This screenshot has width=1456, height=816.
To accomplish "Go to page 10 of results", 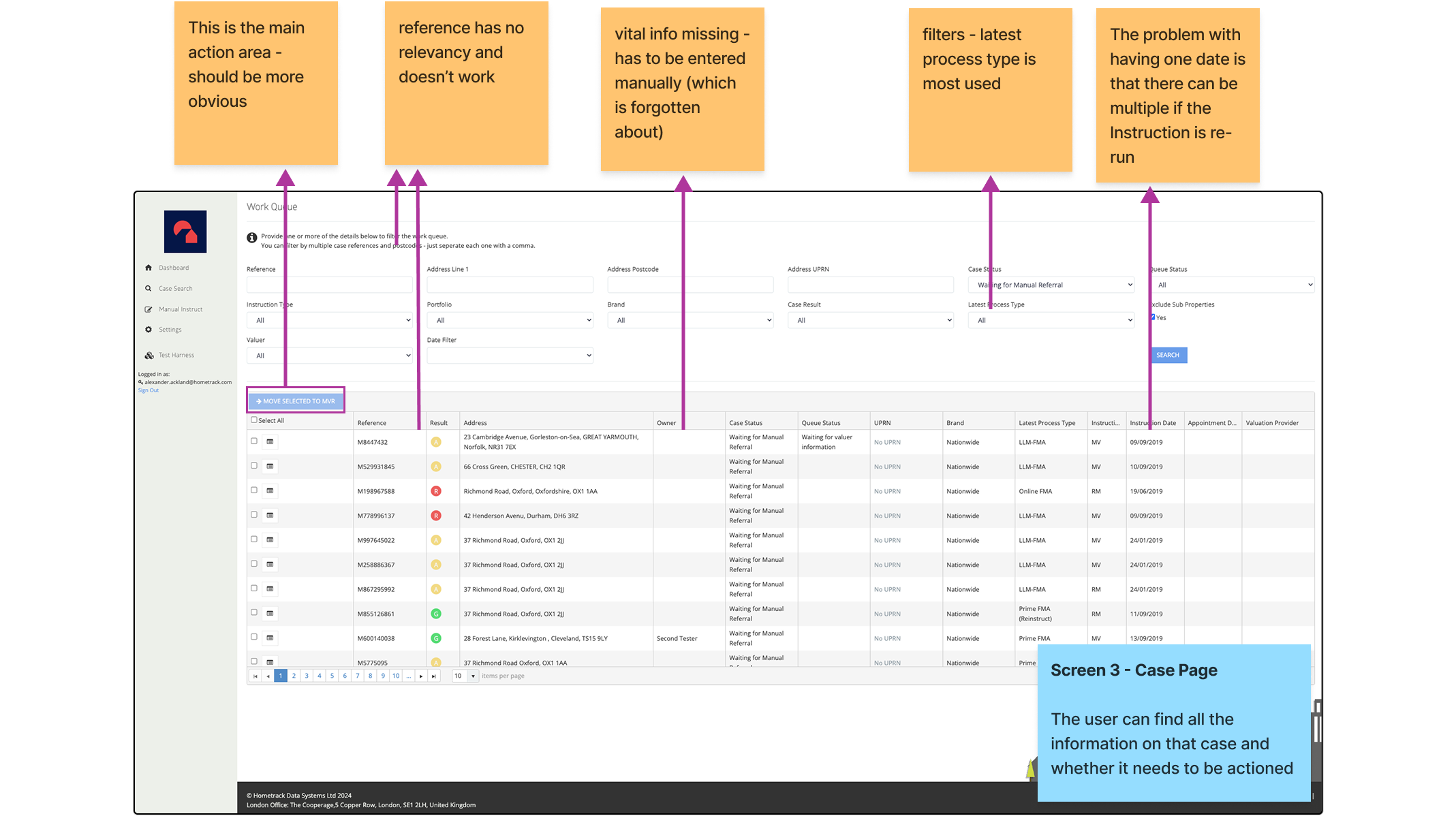I will pyautogui.click(x=396, y=676).
